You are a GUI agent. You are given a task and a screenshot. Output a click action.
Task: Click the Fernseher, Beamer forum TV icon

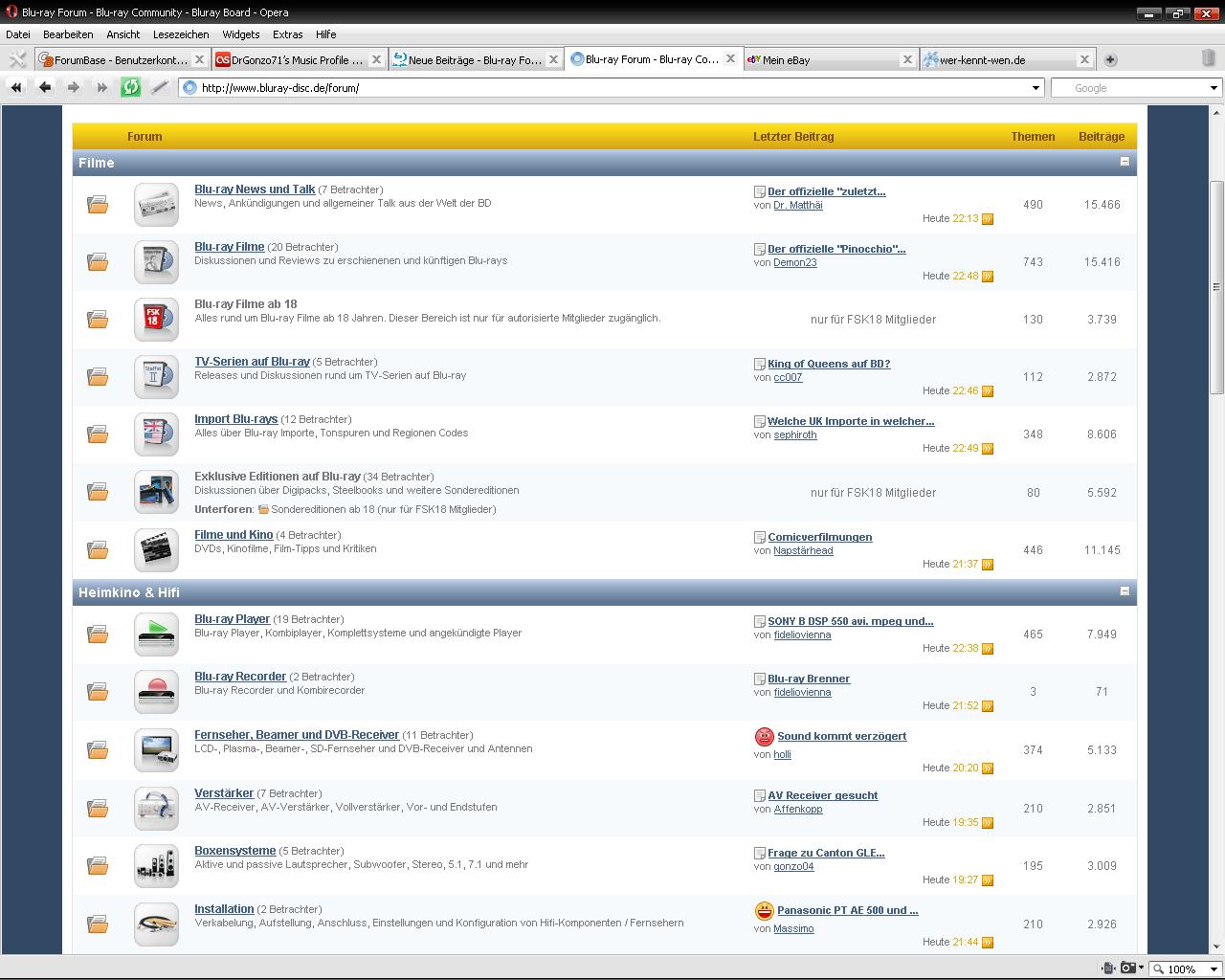coord(156,750)
